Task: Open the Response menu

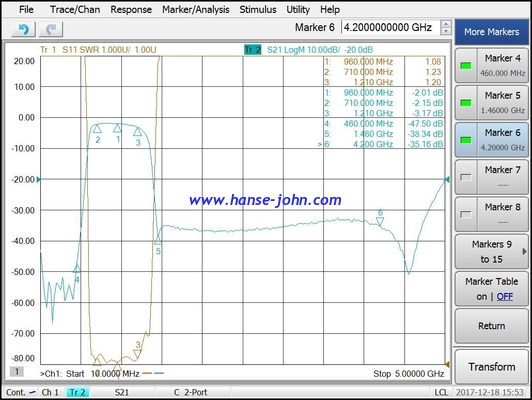Action: click(x=131, y=9)
